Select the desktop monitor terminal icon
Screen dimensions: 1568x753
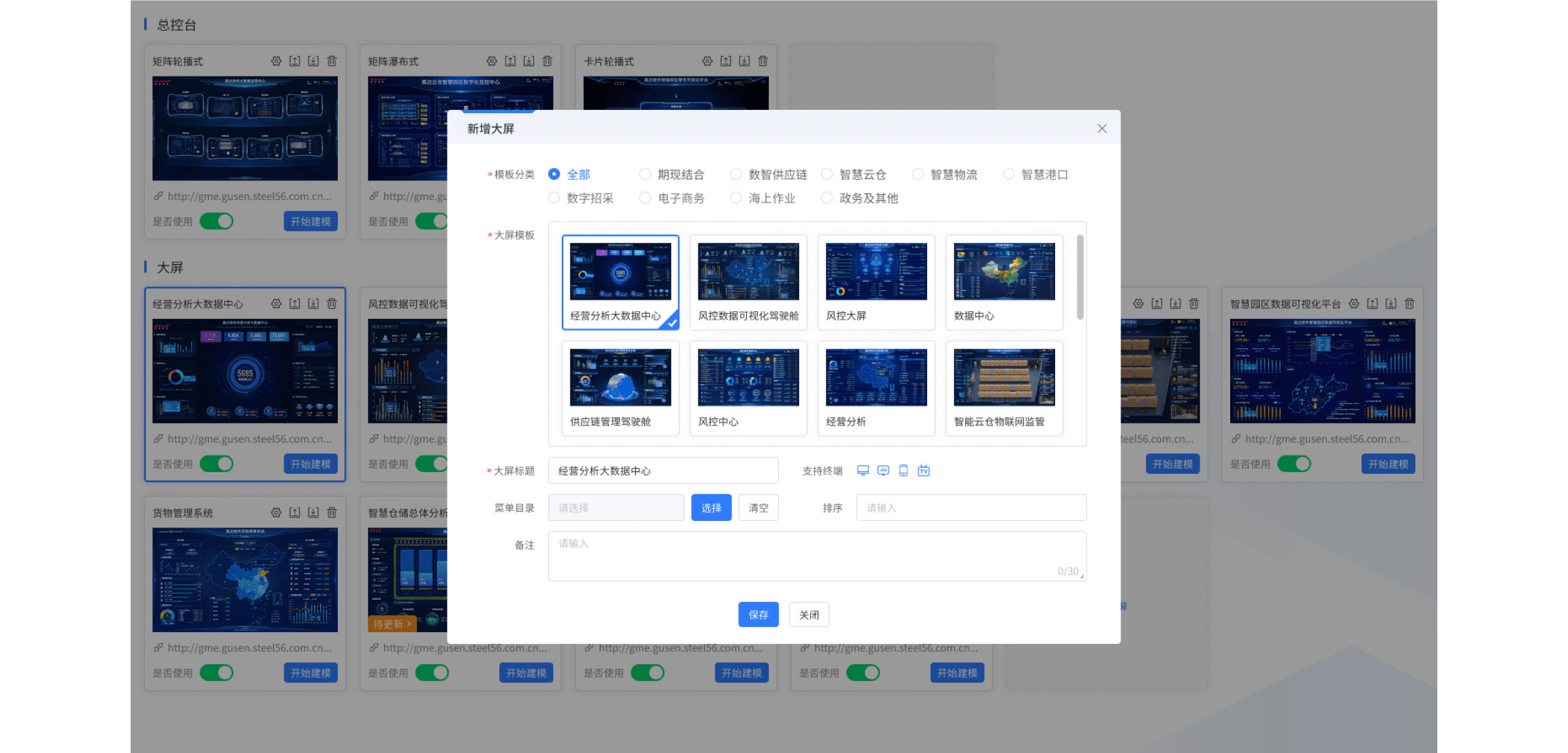(863, 471)
